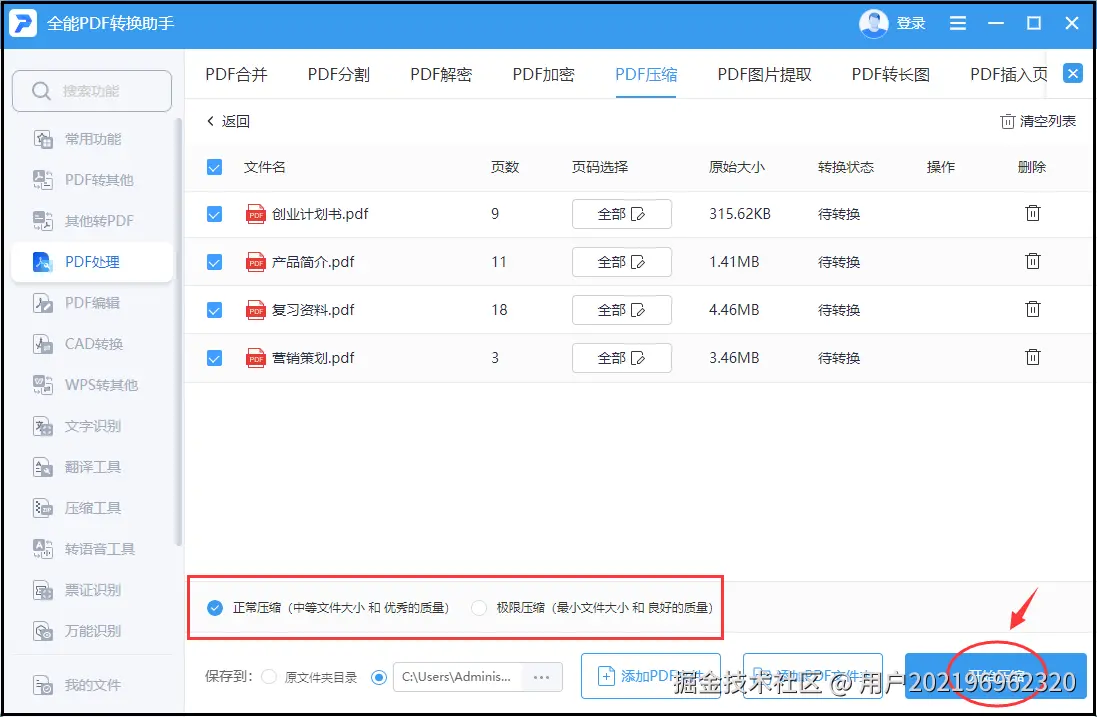Open page selection 全部 for 创业计划书.pdf
1097x717 pixels.
621,214
